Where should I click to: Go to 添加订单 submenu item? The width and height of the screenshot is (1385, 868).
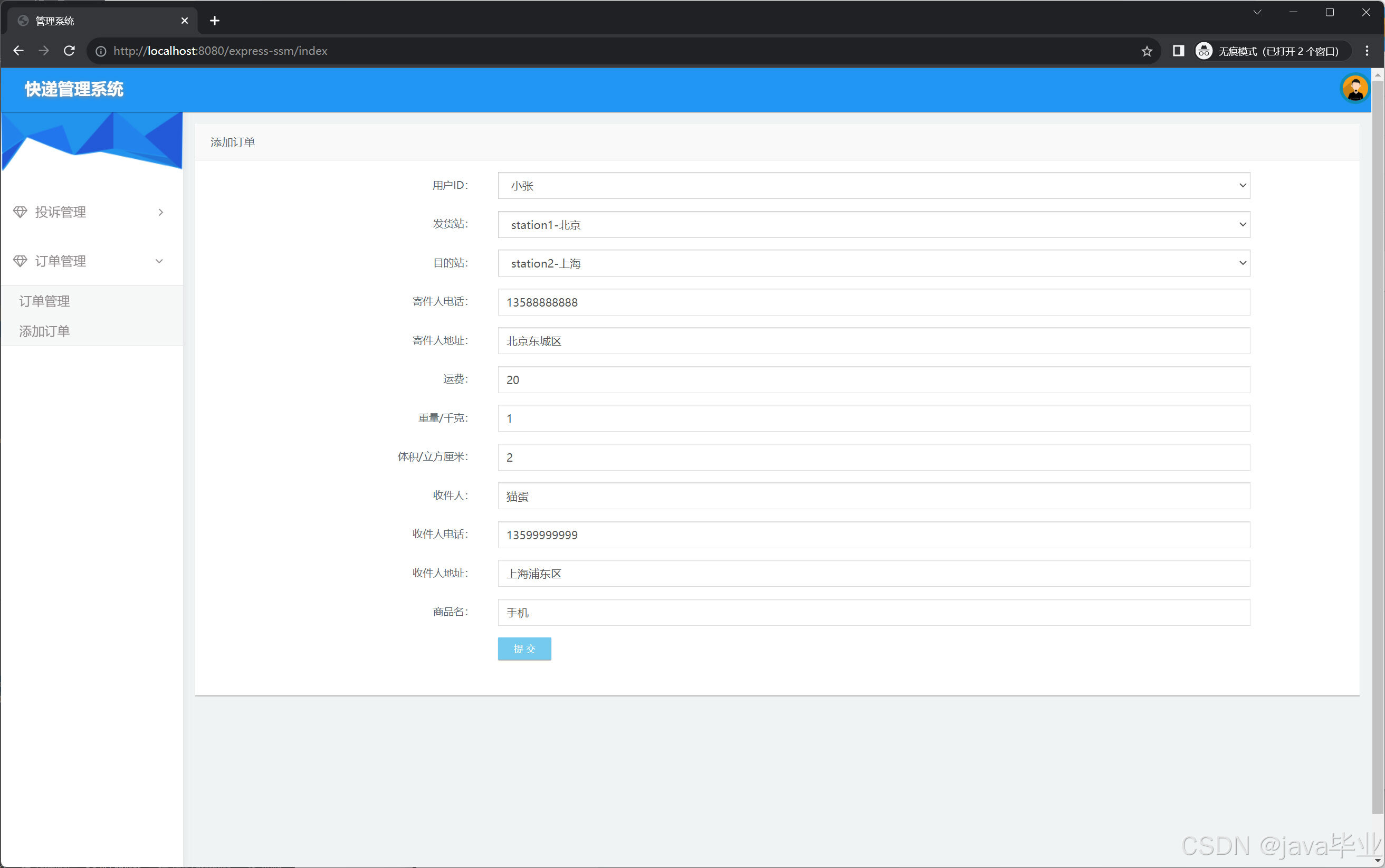(44, 331)
